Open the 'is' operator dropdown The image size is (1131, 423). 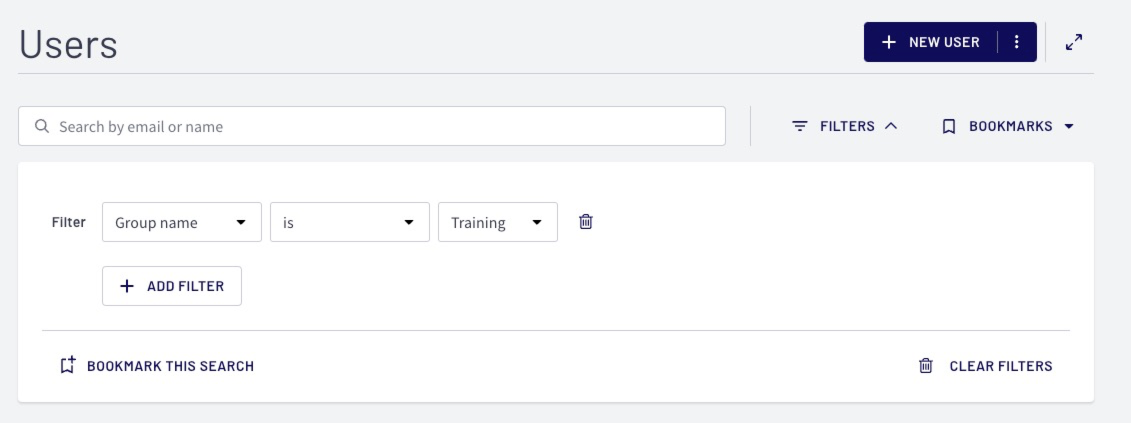point(350,222)
